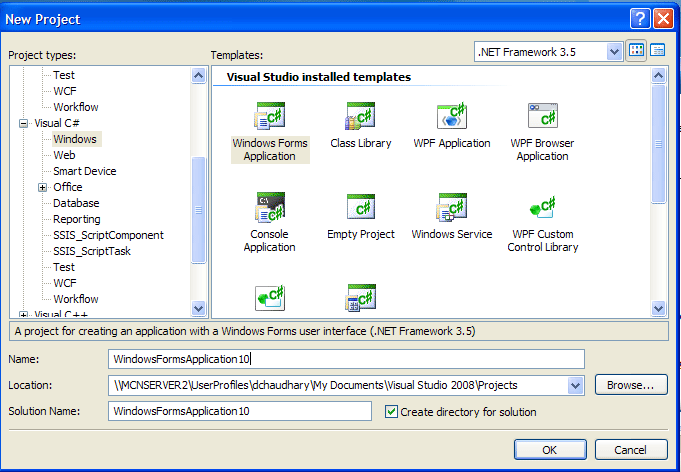Click the Cancel button
The width and height of the screenshot is (681, 472).
[631, 449]
